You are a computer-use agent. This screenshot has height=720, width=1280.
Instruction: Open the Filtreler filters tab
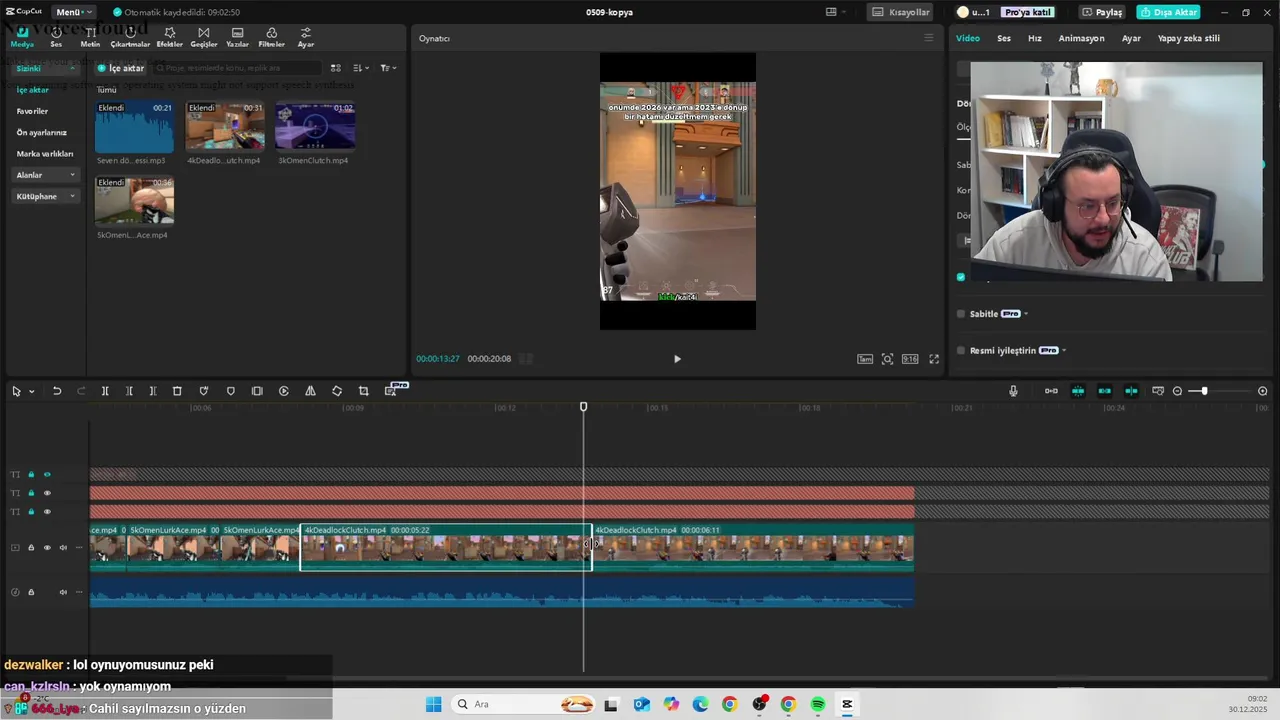(x=271, y=37)
